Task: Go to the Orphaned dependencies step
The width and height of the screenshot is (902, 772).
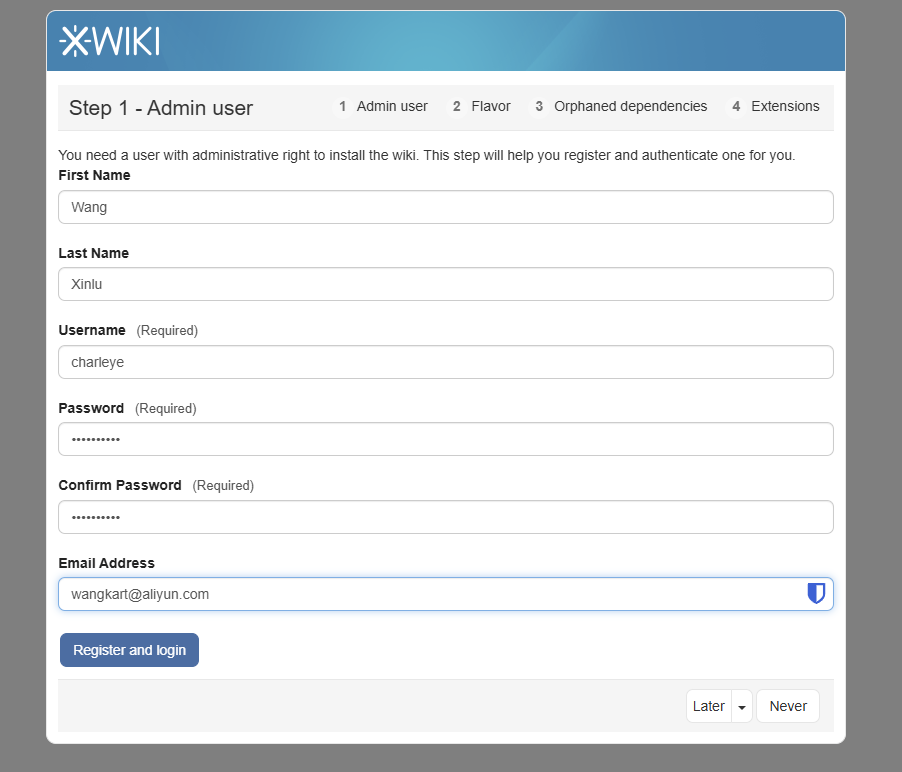Action: click(620, 106)
